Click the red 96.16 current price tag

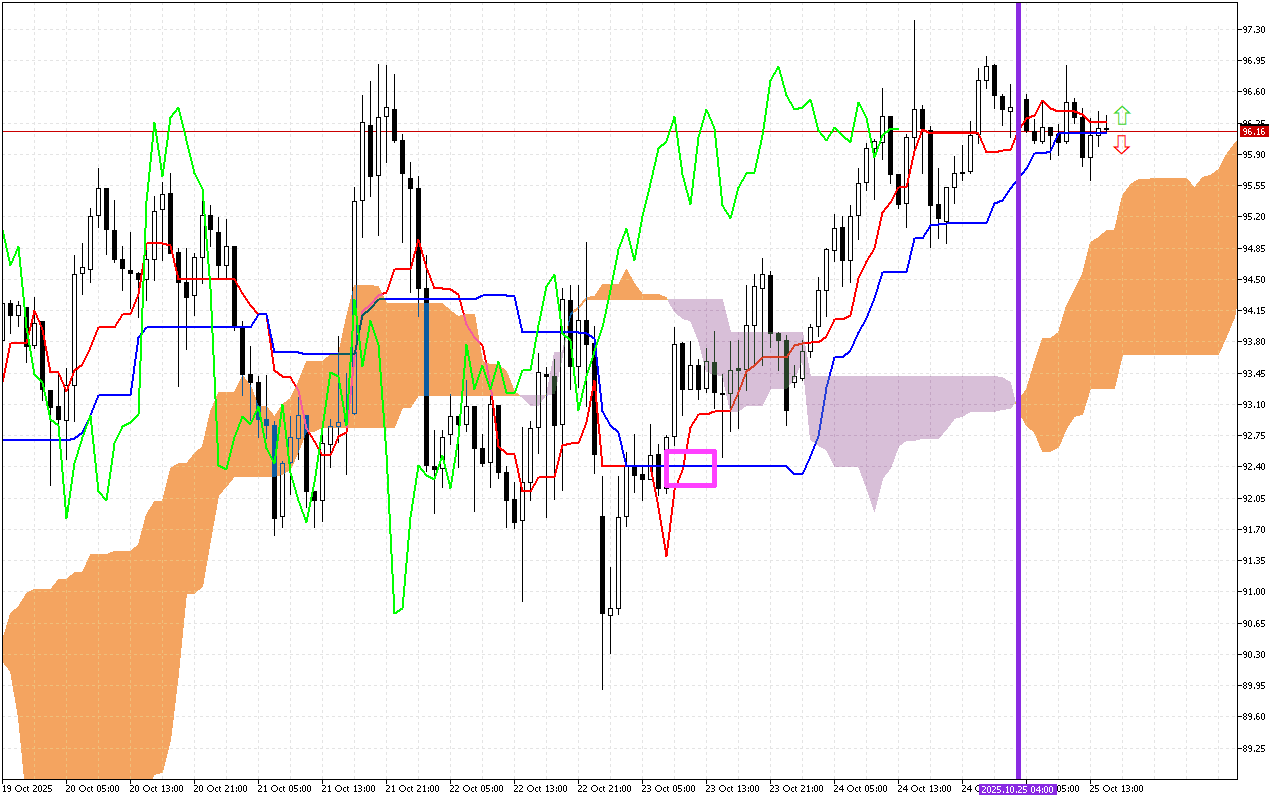(1253, 131)
